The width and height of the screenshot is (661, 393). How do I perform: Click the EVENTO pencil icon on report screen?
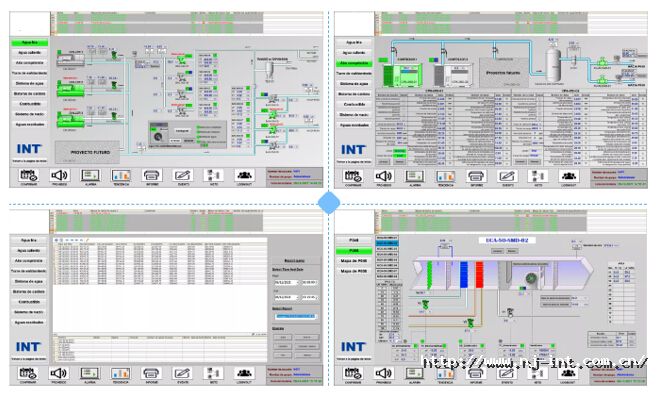[183, 373]
